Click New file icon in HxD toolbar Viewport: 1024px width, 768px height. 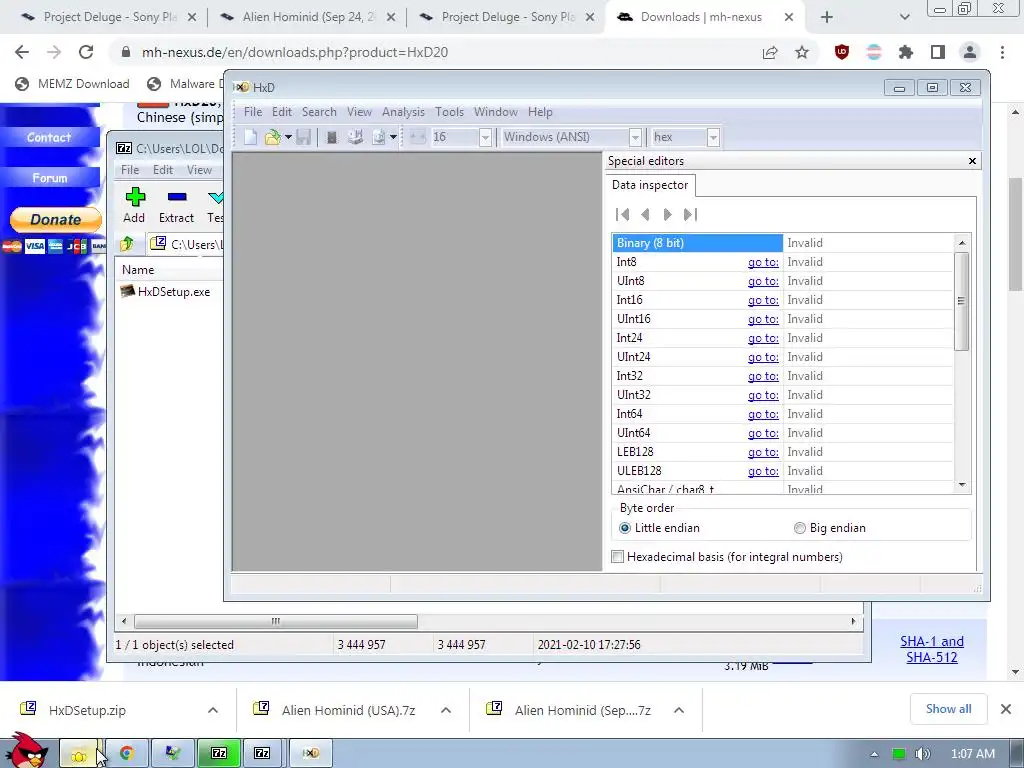[250, 136]
